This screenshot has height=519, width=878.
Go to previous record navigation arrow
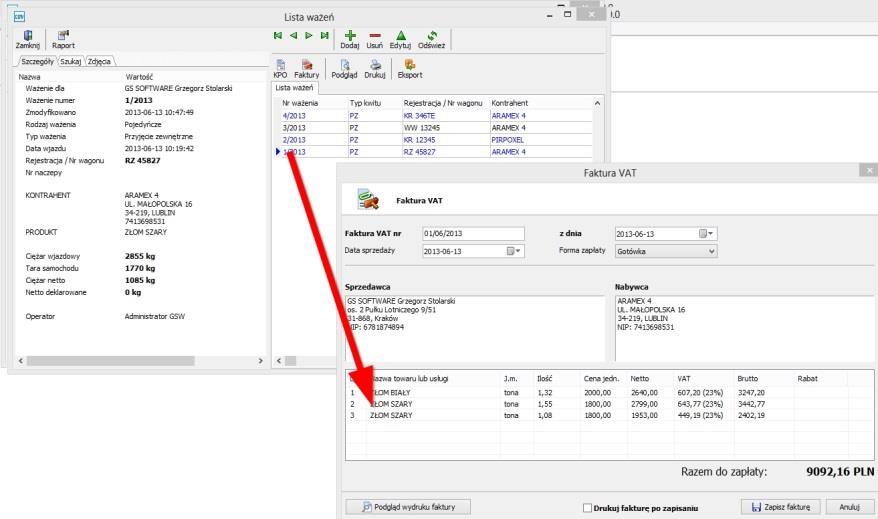(x=293, y=35)
